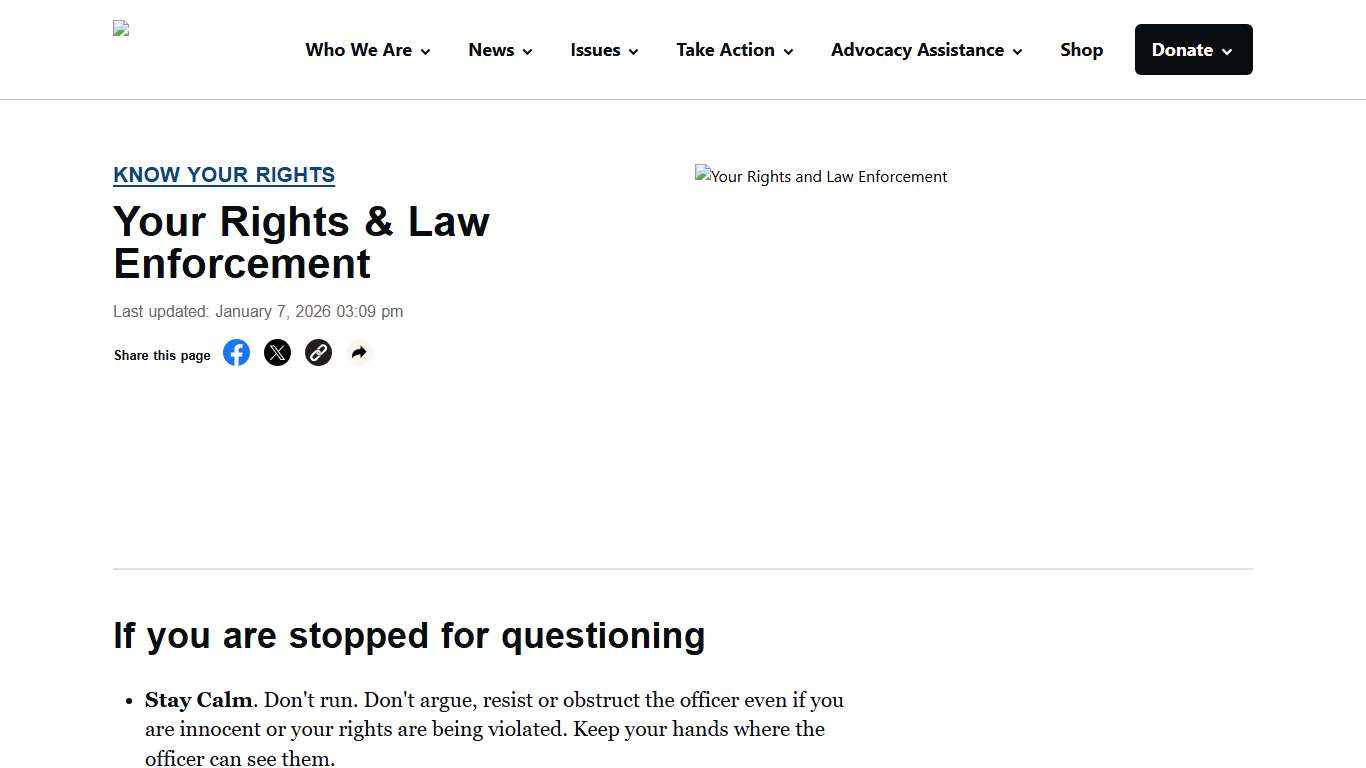Screen dimensions: 1366x768
Task: Click the Last updated timestamp text
Action: click(258, 311)
